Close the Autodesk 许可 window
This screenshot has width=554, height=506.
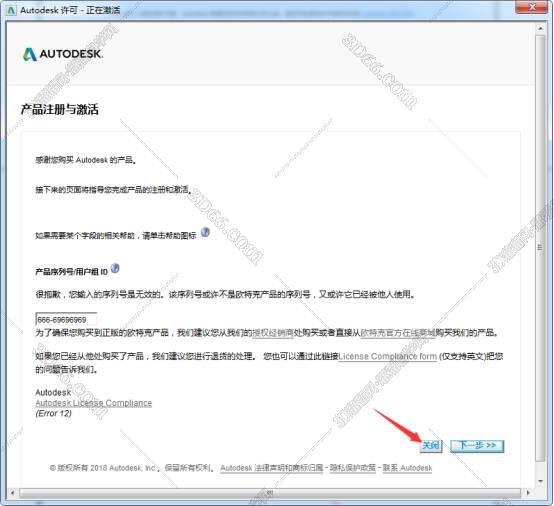click(532, 7)
